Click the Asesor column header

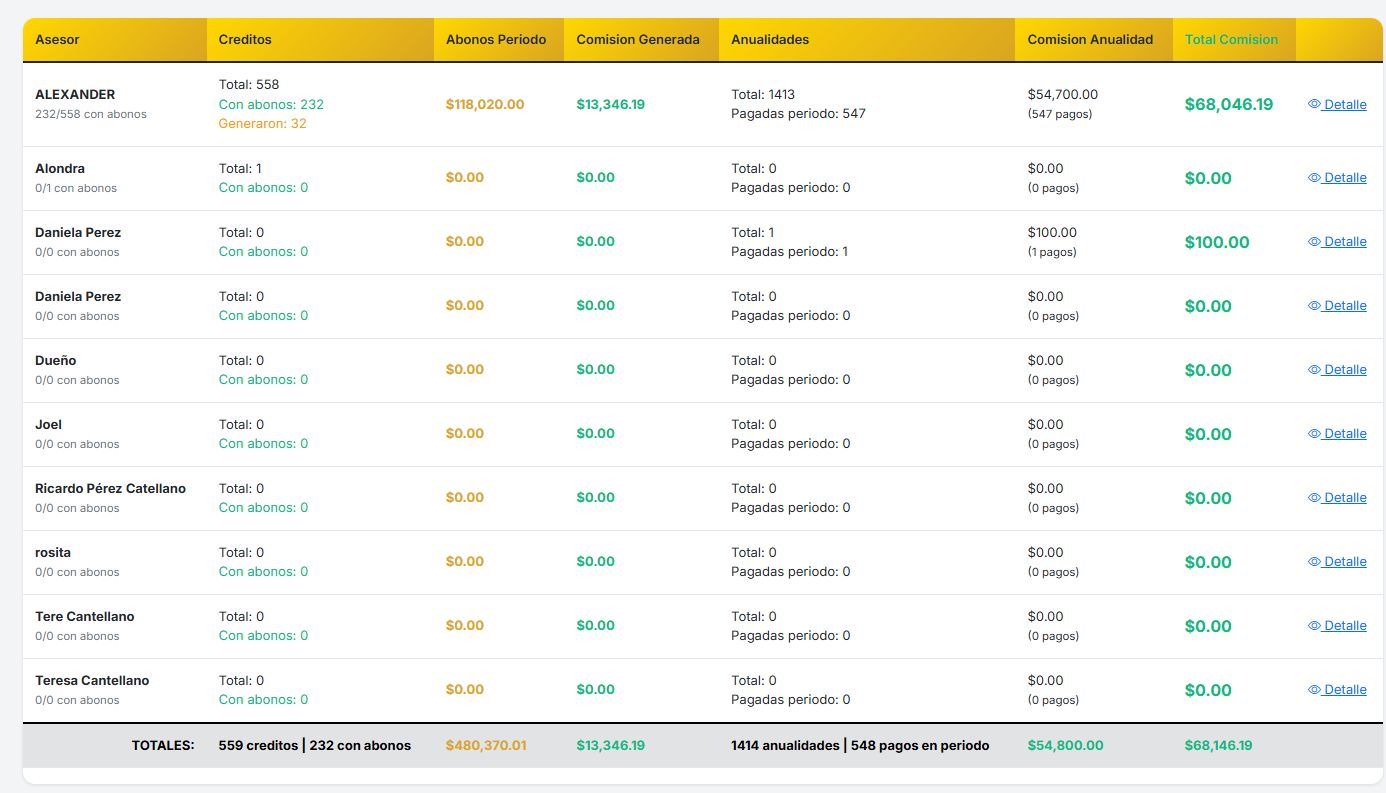[x=57, y=40]
